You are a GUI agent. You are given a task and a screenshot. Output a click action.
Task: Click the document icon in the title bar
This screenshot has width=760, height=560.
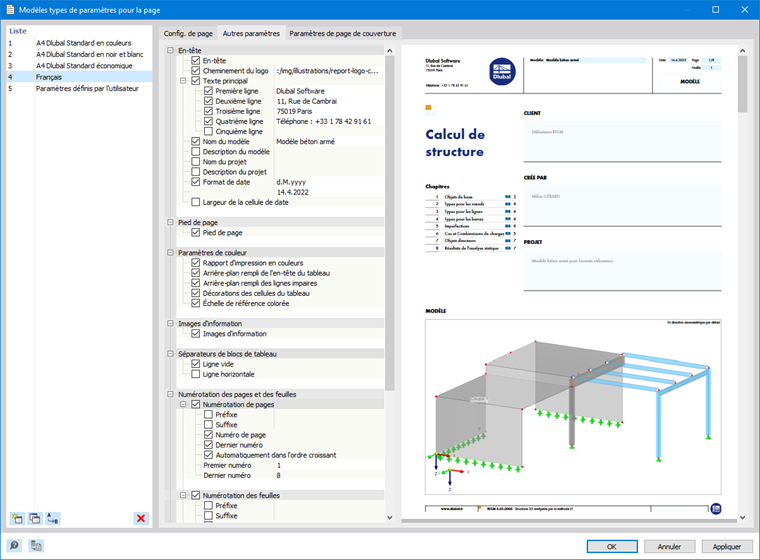[x=10, y=10]
